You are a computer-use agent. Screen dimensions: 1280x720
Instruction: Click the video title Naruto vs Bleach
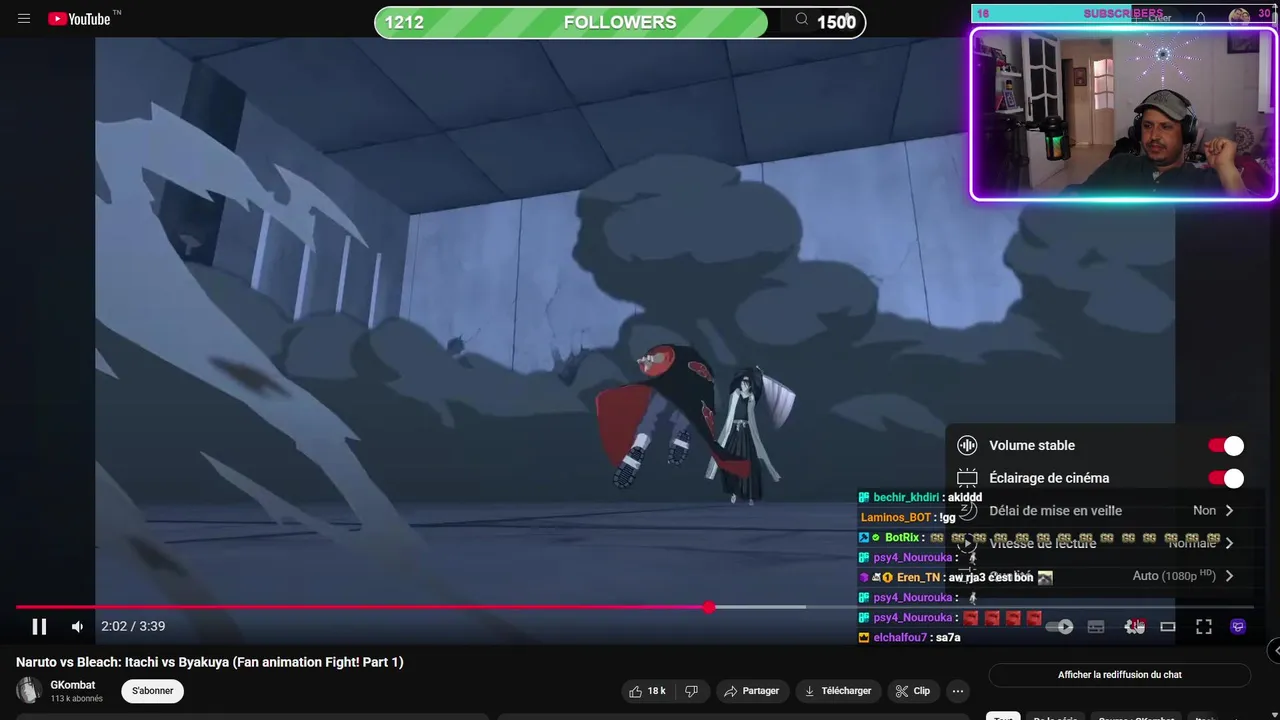click(210, 662)
